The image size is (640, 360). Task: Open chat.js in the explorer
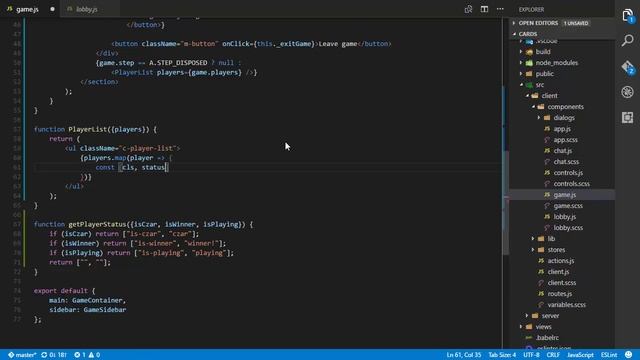coord(562,151)
